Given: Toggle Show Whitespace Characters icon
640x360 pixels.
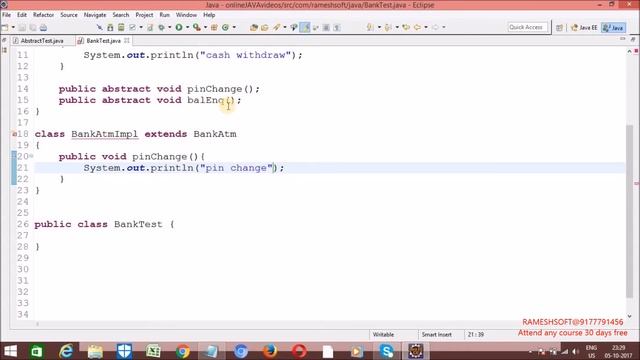Looking at the screenshot, I should [x=337, y=27].
